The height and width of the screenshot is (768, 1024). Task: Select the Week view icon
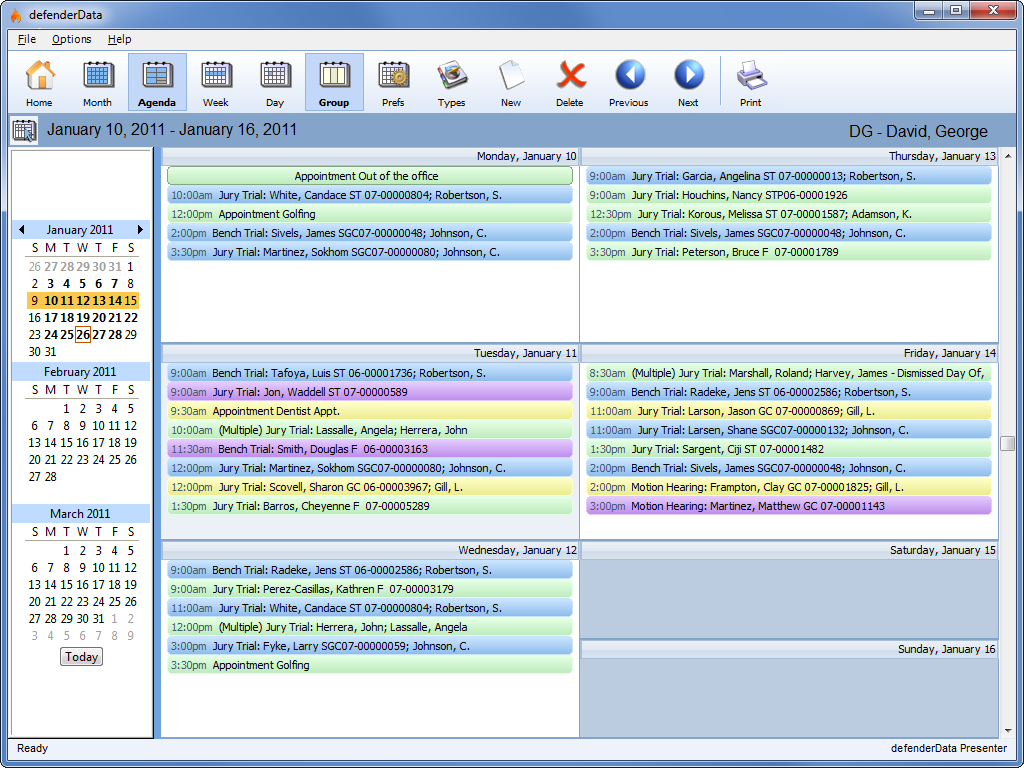216,82
